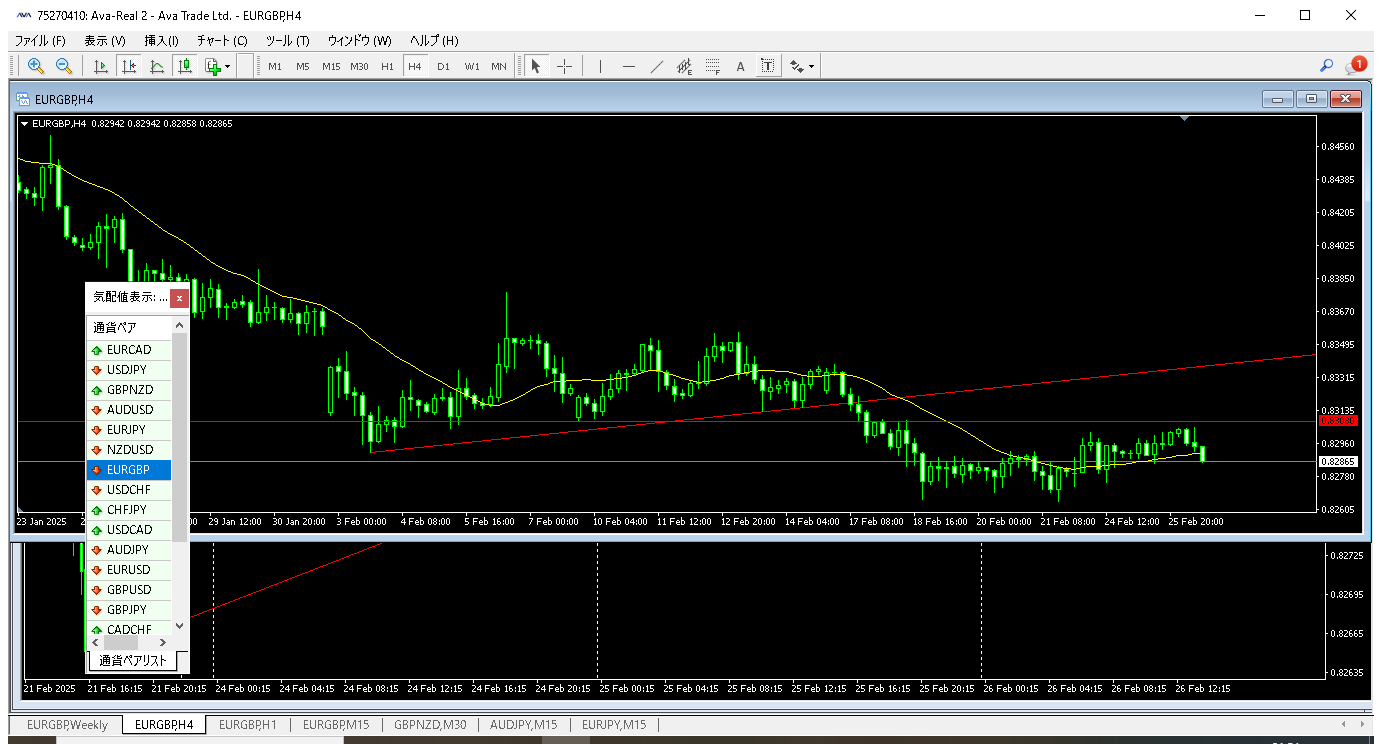Click the arrows objects icon
This screenshot has width=1382, height=744.
[796, 66]
